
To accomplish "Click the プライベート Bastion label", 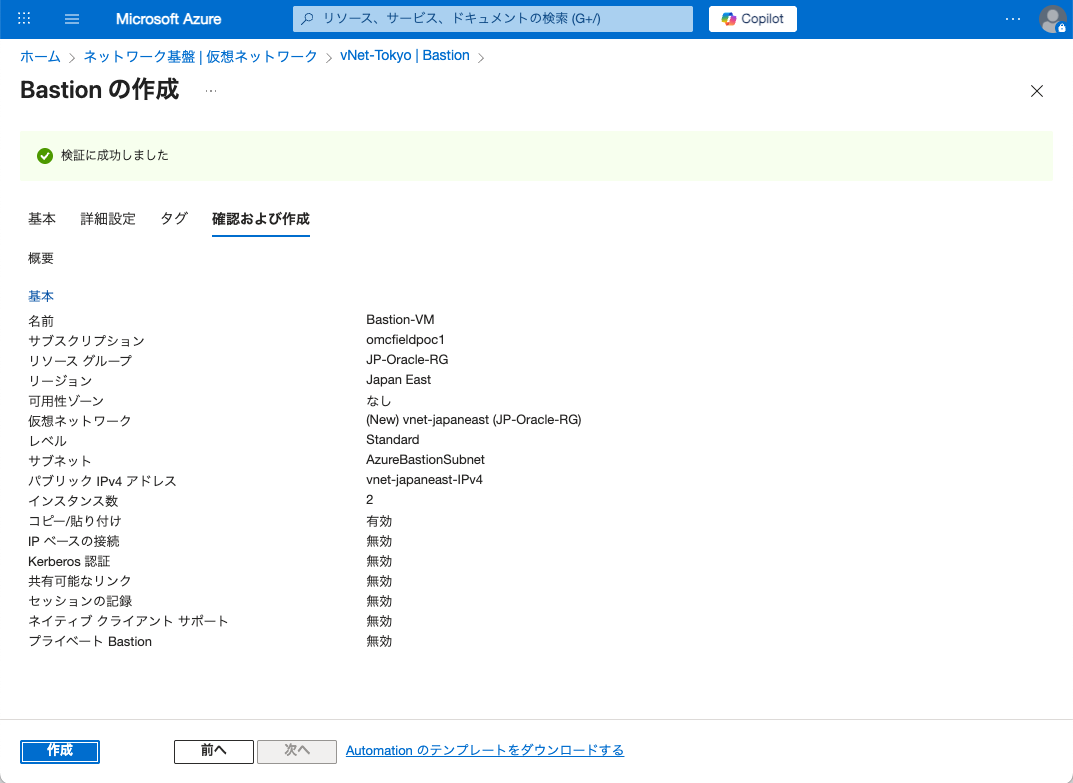I will click(90, 641).
